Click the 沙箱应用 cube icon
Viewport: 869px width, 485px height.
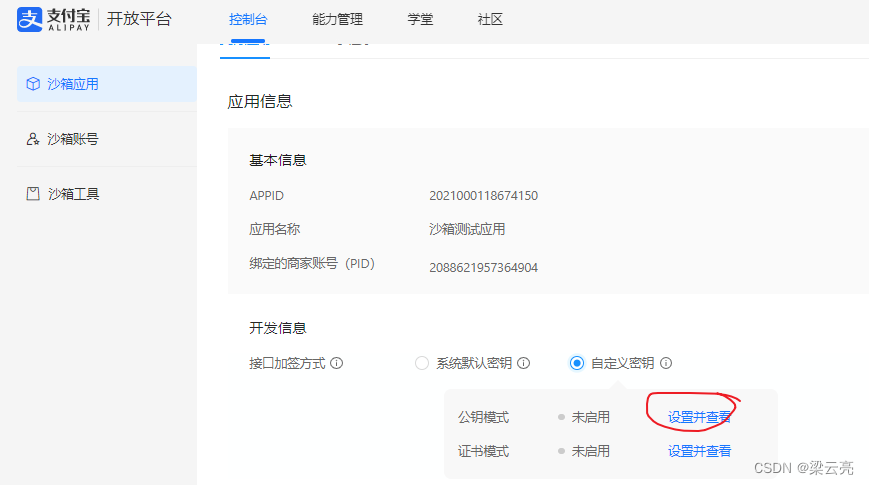click(33, 84)
